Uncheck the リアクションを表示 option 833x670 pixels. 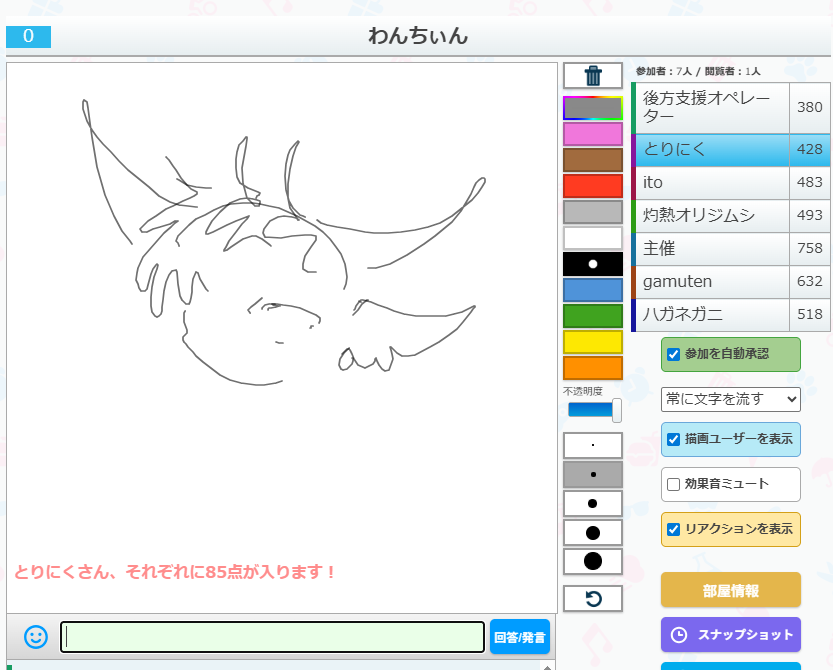[674, 529]
